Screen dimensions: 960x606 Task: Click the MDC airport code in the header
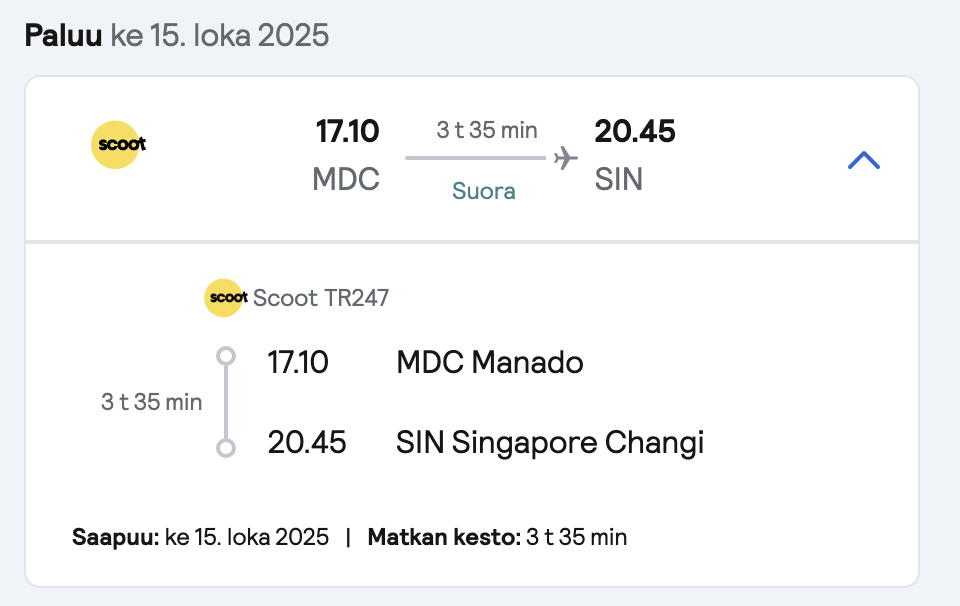[346, 179]
